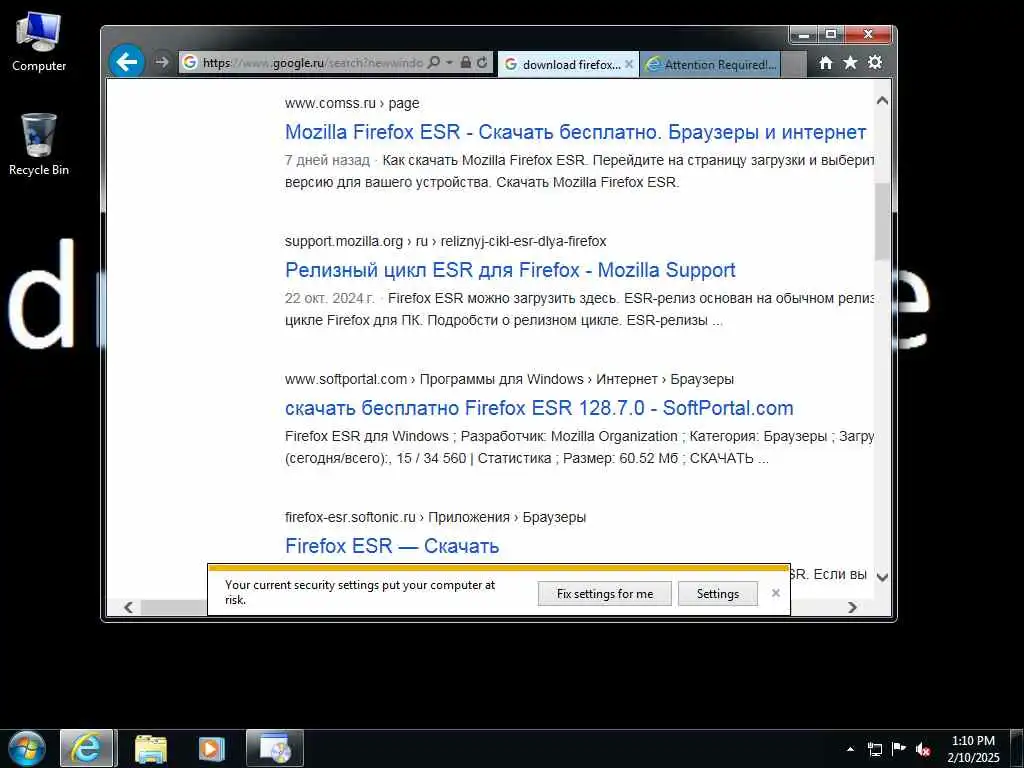Open the Home page icon

(825, 63)
